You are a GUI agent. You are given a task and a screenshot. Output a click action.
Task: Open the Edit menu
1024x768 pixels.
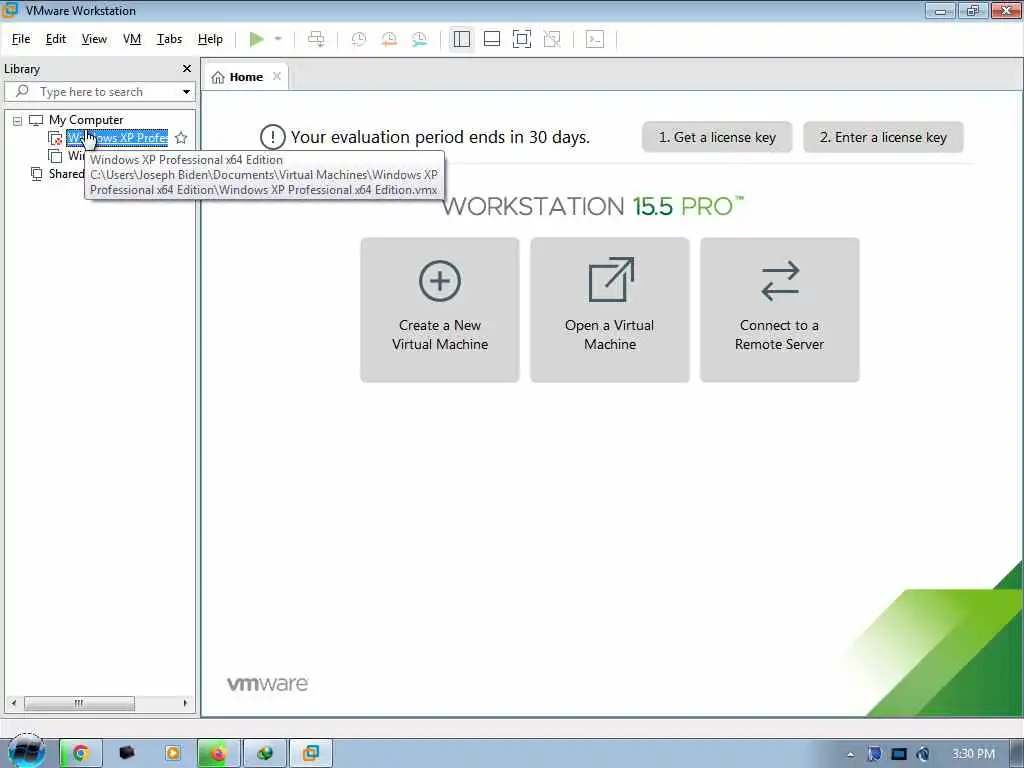(56, 39)
